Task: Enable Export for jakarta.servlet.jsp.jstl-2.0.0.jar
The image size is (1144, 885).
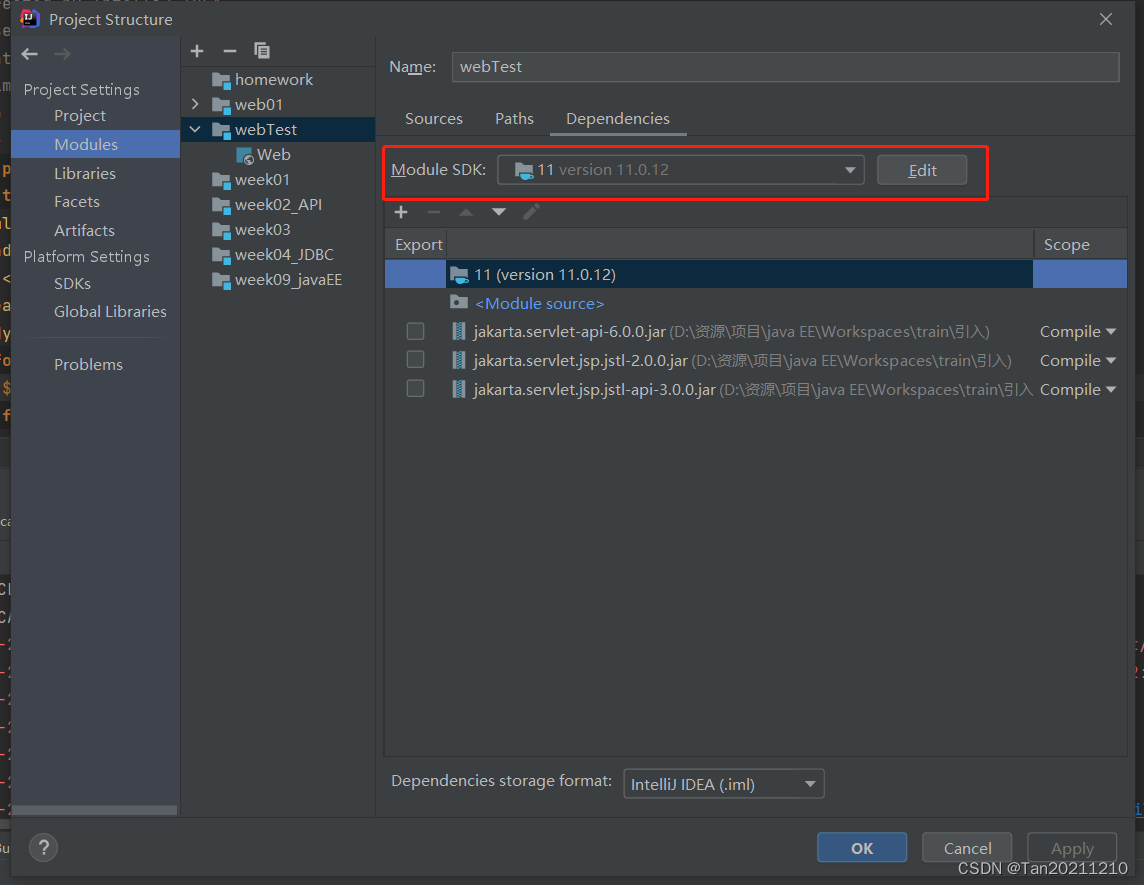Action: pos(415,359)
